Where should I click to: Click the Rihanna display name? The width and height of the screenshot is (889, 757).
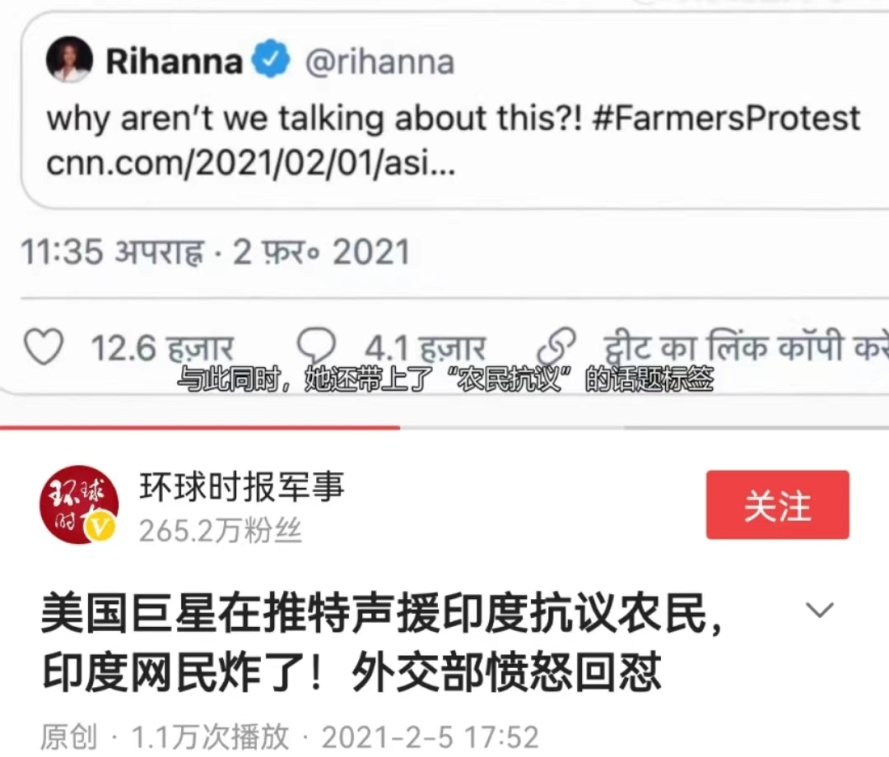tap(174, 61)
